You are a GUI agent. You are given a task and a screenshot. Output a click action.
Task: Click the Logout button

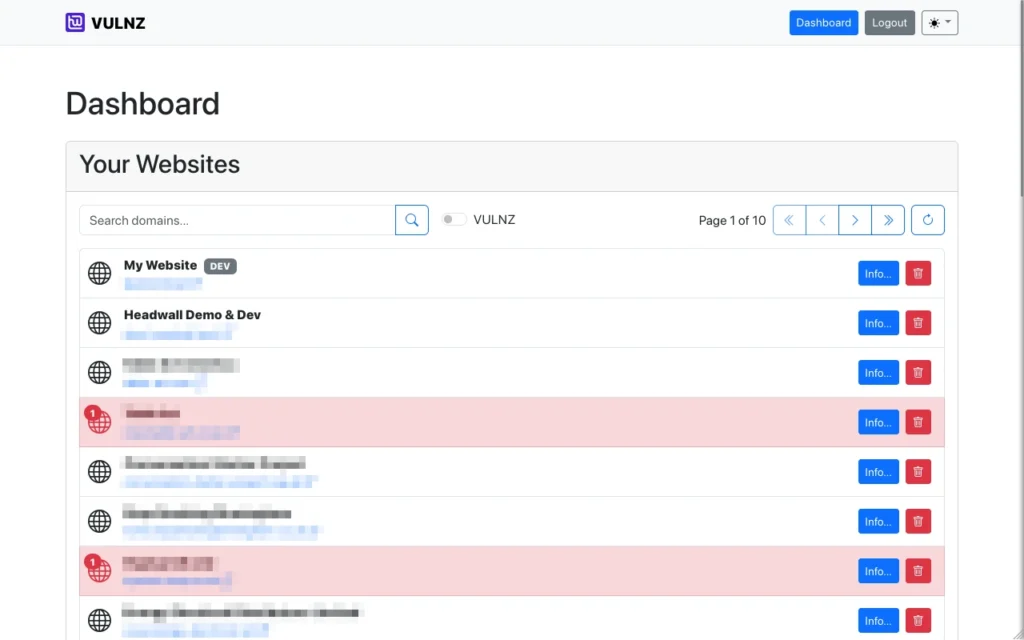(889, 22)
